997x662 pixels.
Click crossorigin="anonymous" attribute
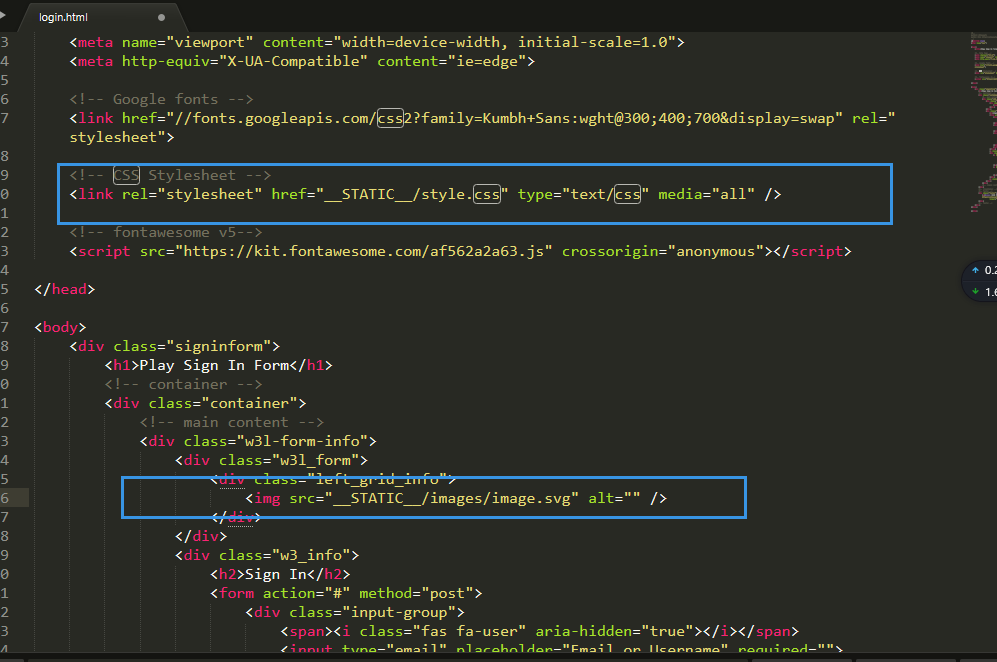click(x=663, y=252)
